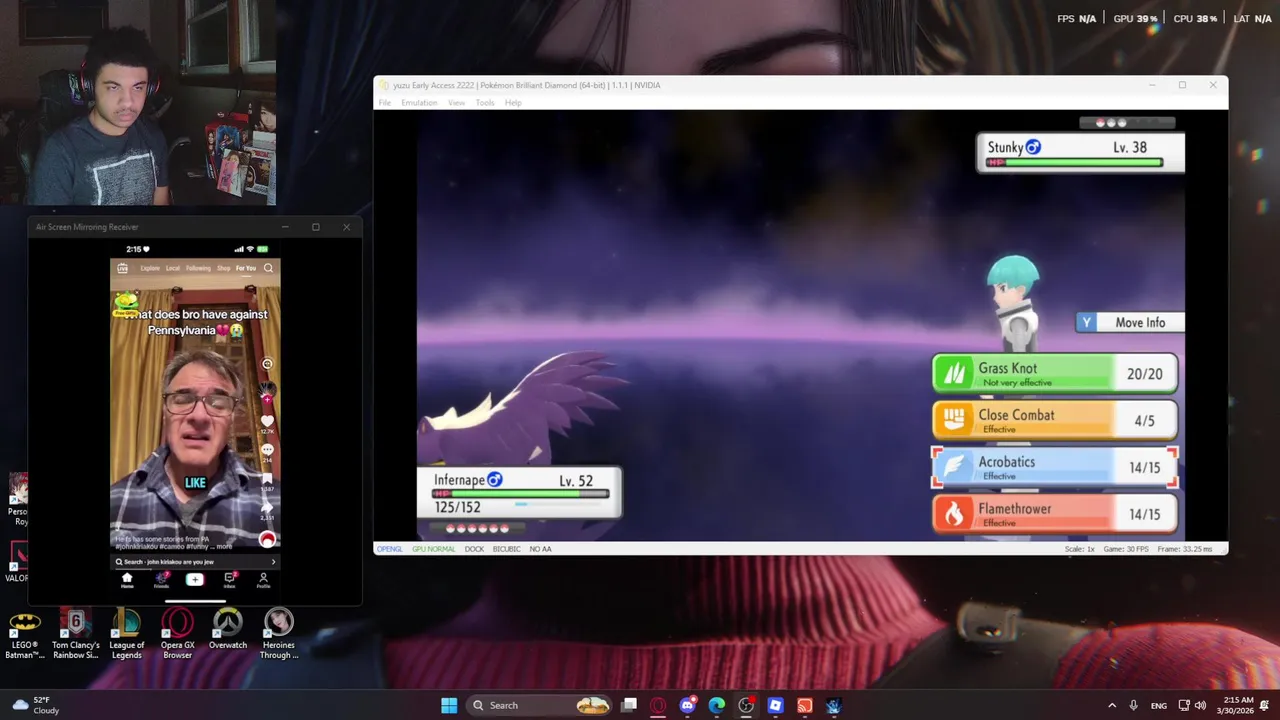Open the Opera GX Browser shortcut
1280x720 pixels.
point(177,635)
